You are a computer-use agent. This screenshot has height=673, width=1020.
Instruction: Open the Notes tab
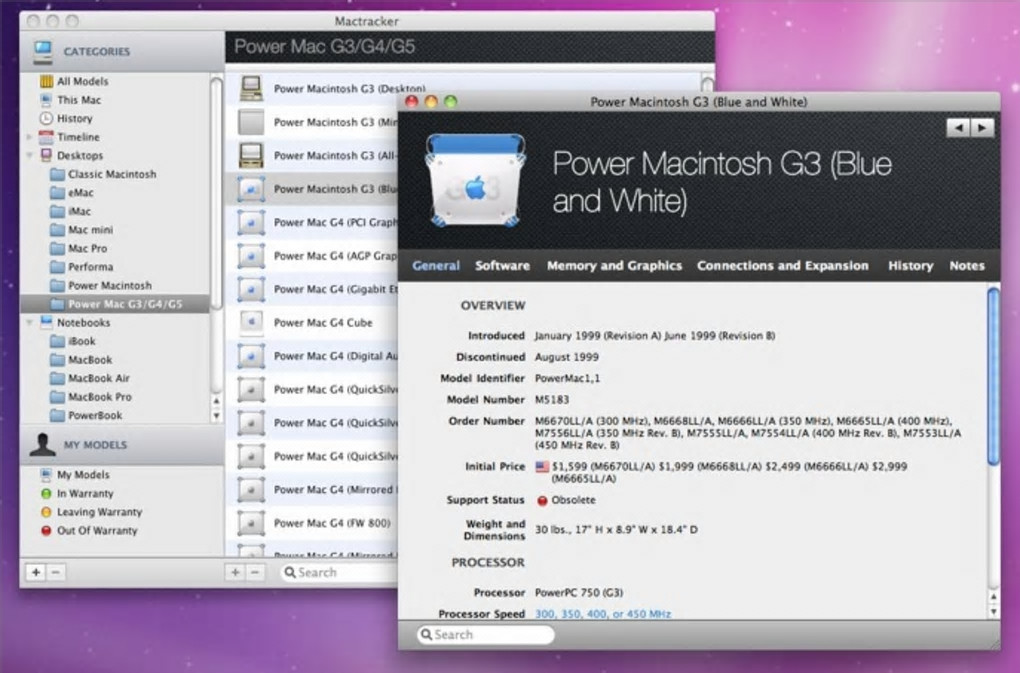tap(967, 266)
